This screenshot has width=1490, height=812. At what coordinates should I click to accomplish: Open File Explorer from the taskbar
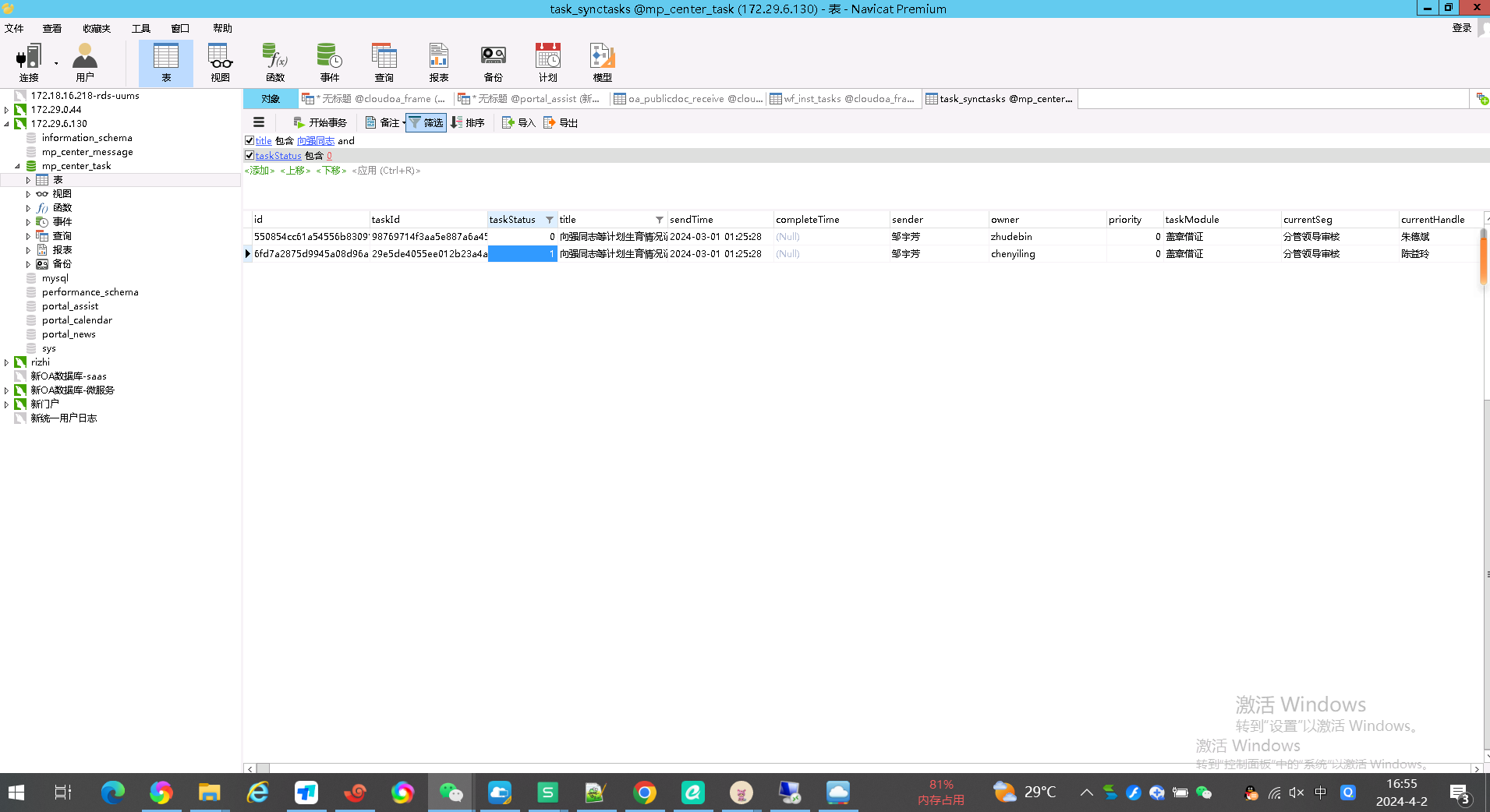point(209,793)
